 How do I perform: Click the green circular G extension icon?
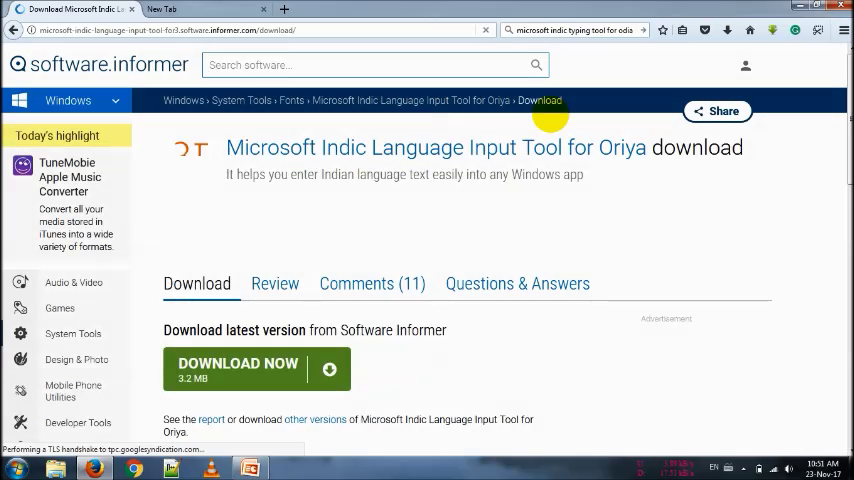coord(795,30)
